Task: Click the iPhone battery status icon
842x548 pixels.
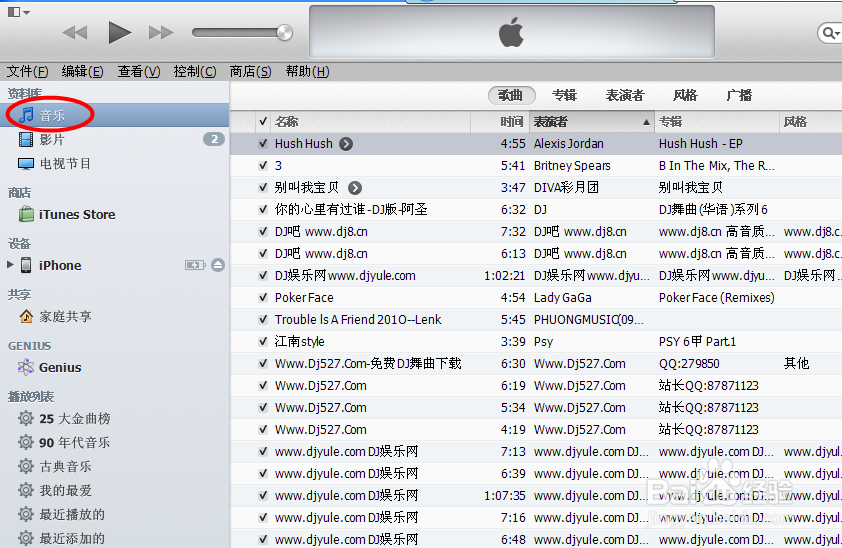Action: [x=195, y=265]
